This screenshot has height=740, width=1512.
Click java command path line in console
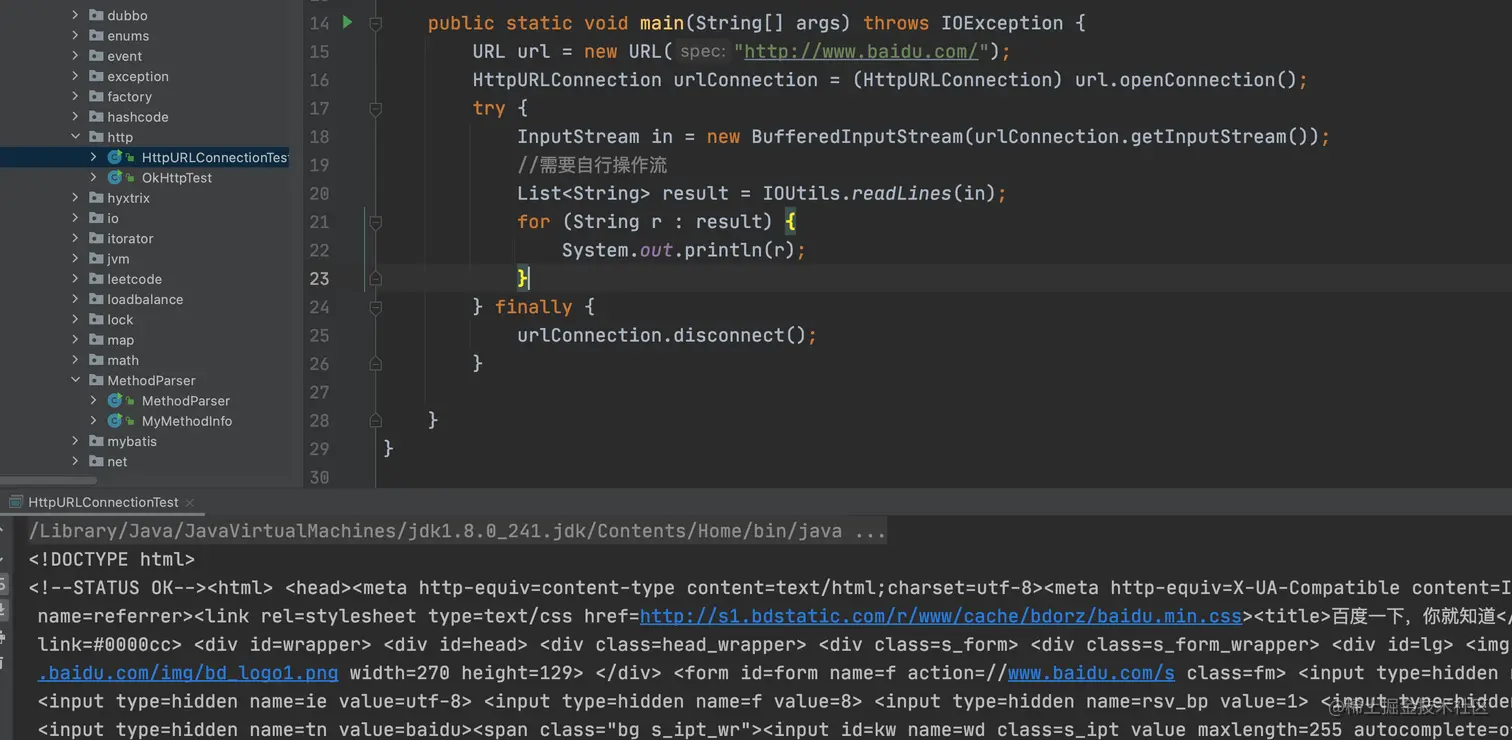click(457, 531)
